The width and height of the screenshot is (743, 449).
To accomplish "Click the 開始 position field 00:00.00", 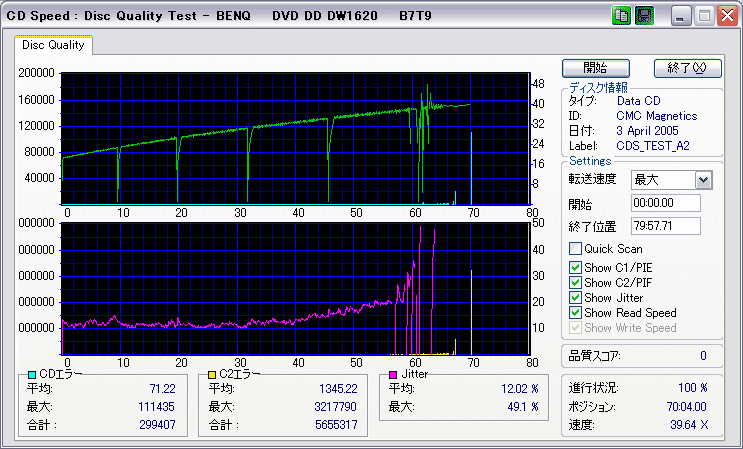I will (x=666, y=203).
